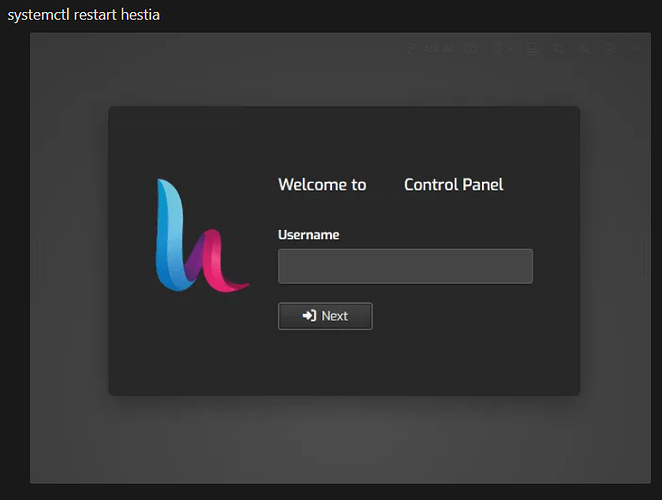Image resolution: width=662 pixels, height=500 pixels.
Task: Open the three-dot more options menu
Action: [635, 49]
